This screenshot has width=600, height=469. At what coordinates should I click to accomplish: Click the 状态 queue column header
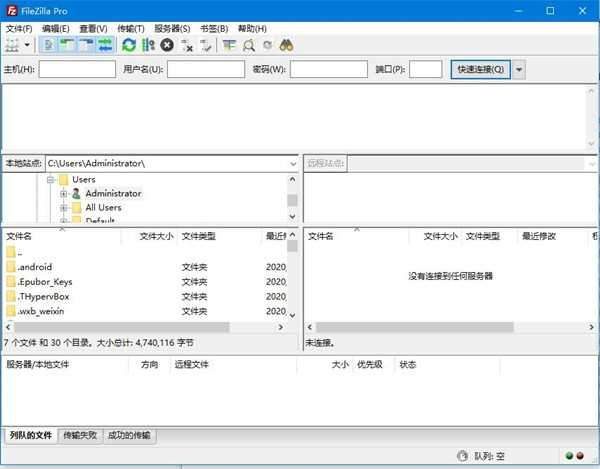[x=408, y=365]
